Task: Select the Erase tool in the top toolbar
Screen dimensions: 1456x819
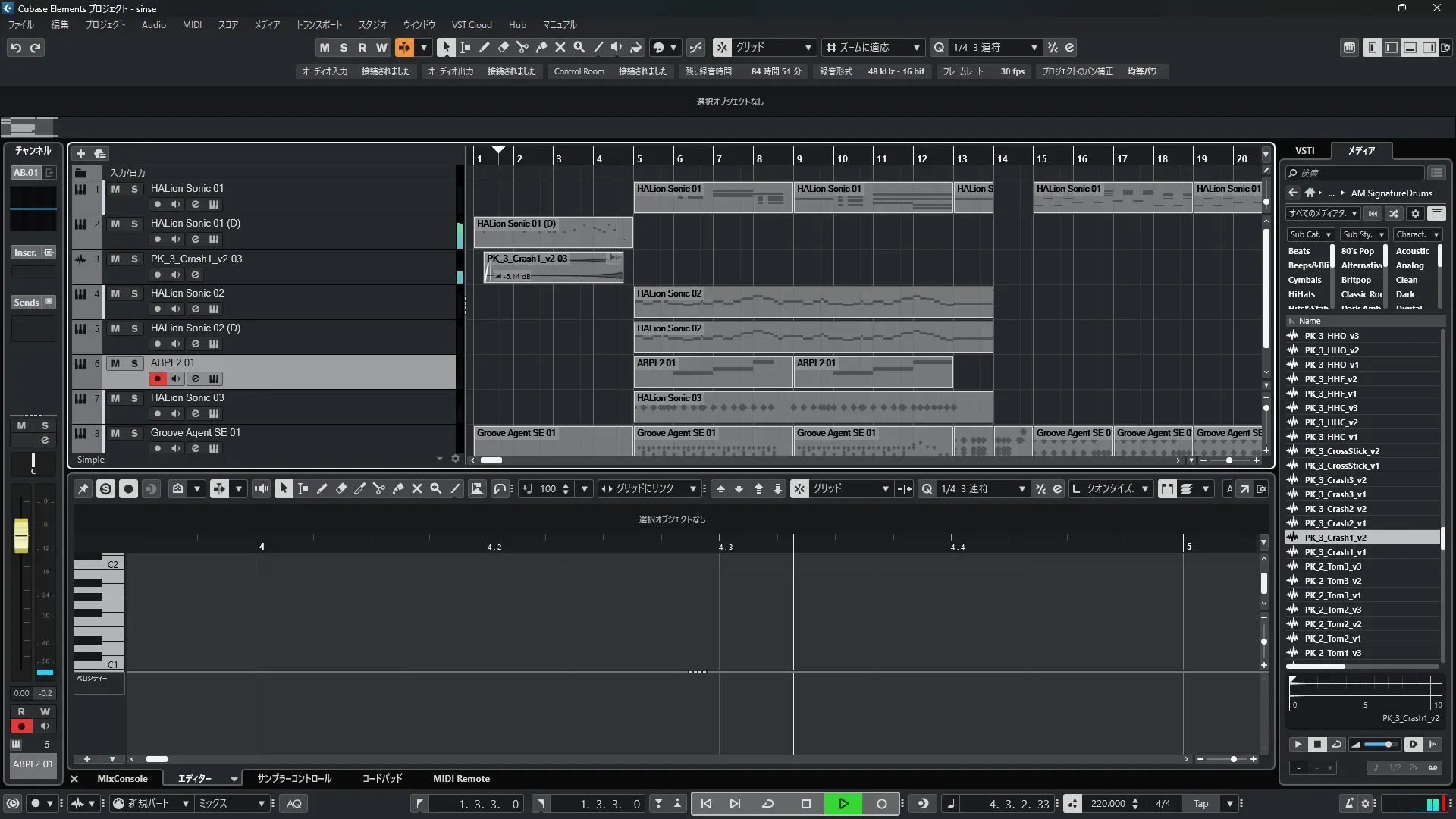Action: click(x=503, y=47)
